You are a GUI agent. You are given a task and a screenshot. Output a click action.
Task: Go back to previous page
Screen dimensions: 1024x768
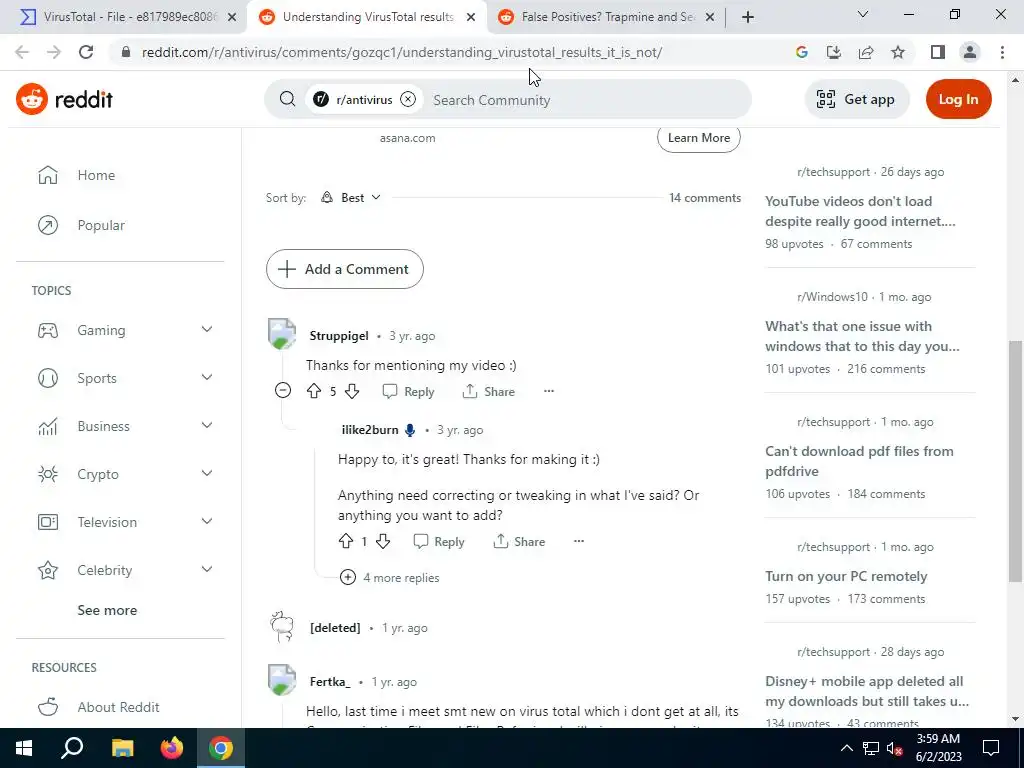[22, 52]
